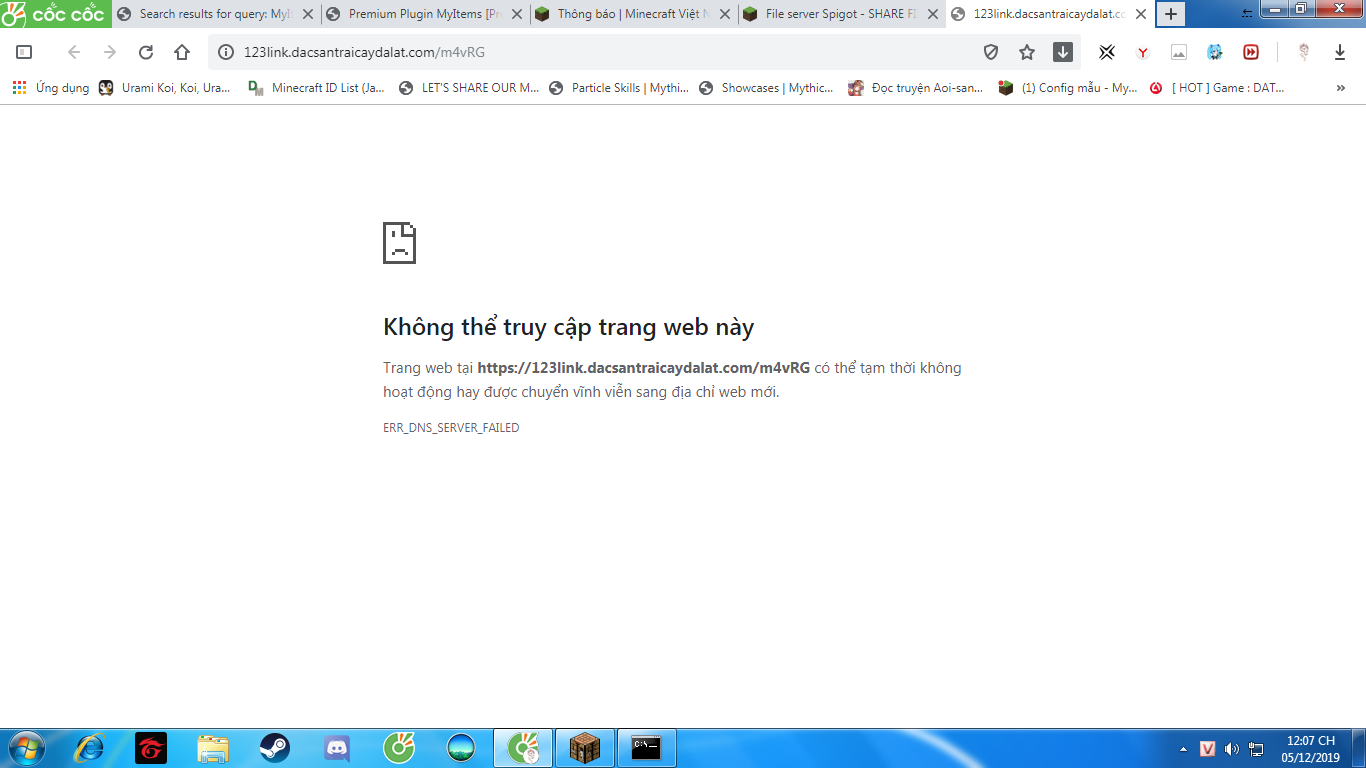This screenshot has height=768, width=1366.
Task: Open the Minecraft crafting table taskbar app
Action: click(585, 748)
